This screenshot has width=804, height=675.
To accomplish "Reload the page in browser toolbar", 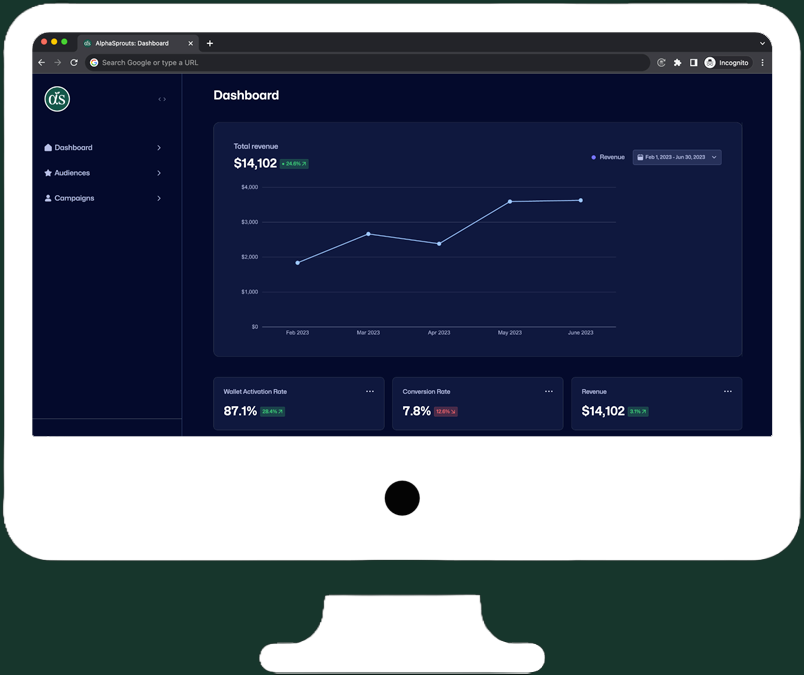I will pyautogui.click(x=74, y=63).
